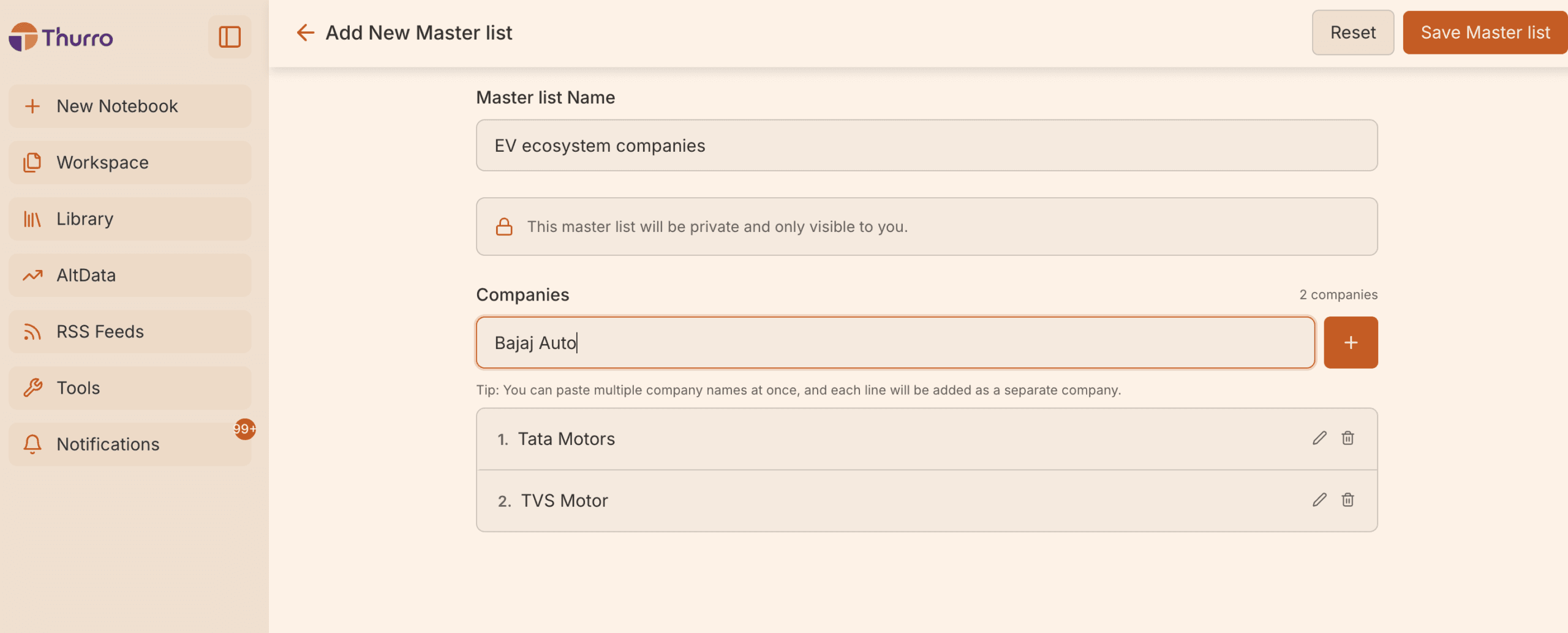Screen dimensions: 1568x633
Task: Delete Tata Motors with the trash icon
Action: (1348, 438)
